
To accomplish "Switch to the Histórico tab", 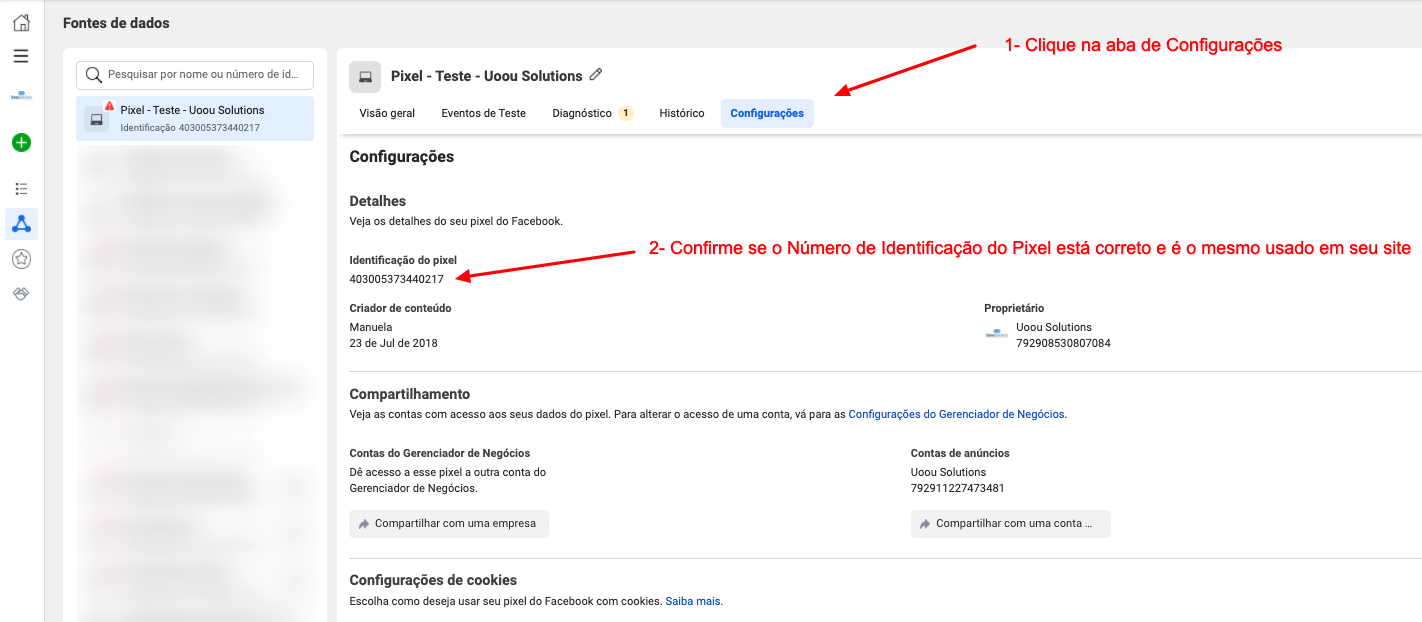I will pyautogui.click(x=682, y=113).
